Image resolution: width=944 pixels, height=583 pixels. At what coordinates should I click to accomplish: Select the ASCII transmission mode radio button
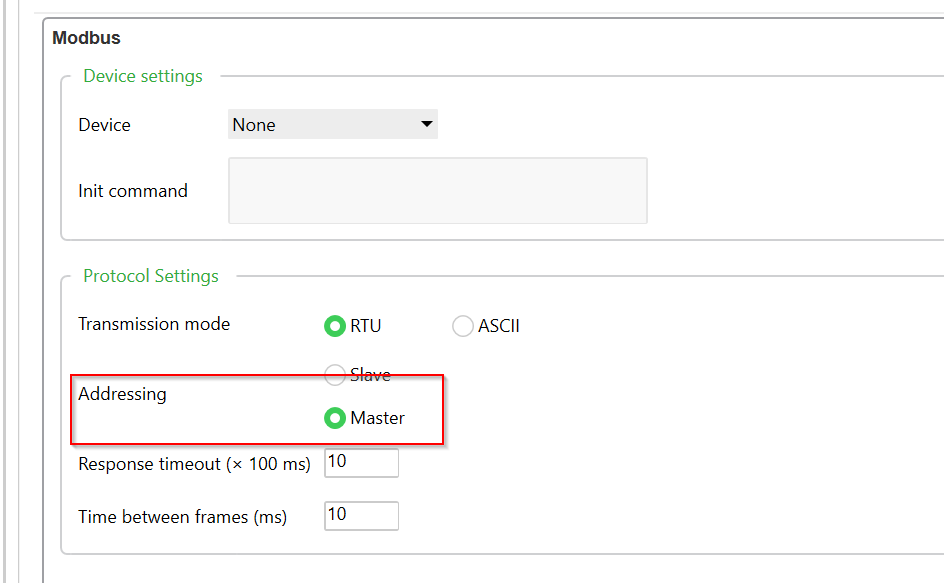click(x=462, y=326)
